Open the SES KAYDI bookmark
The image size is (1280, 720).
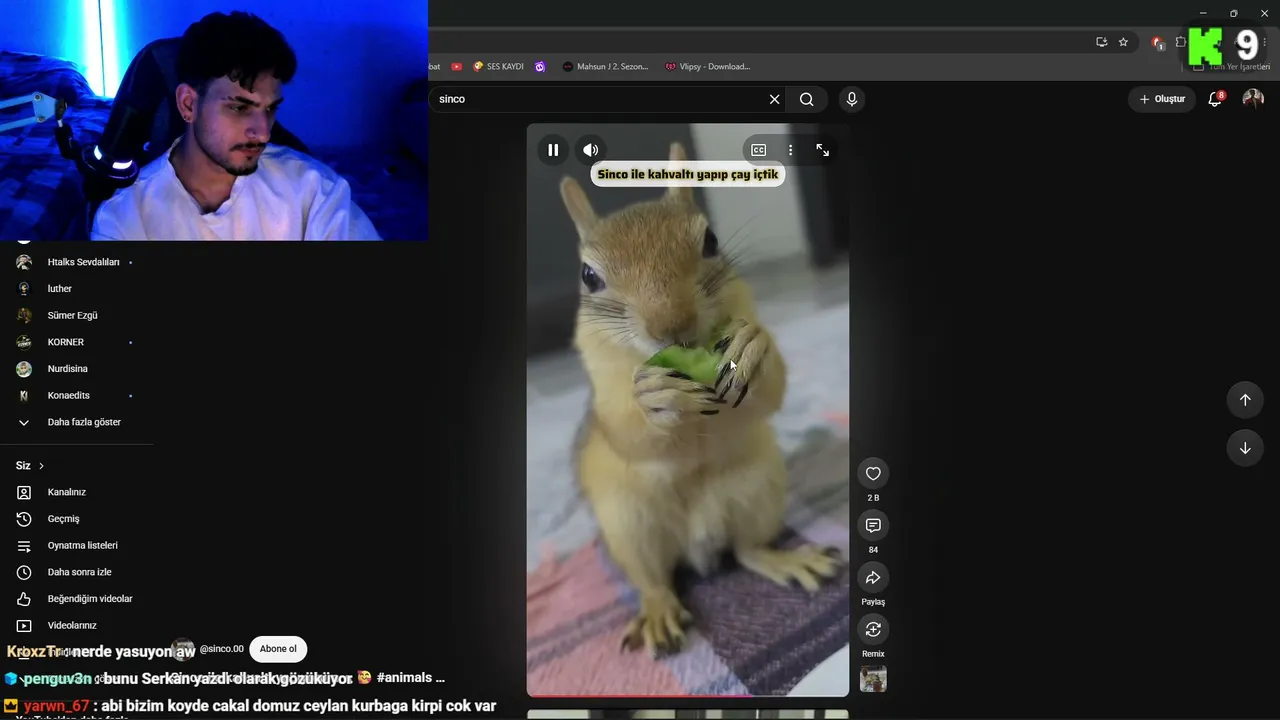pyautogui.click(x=498, y=67)
